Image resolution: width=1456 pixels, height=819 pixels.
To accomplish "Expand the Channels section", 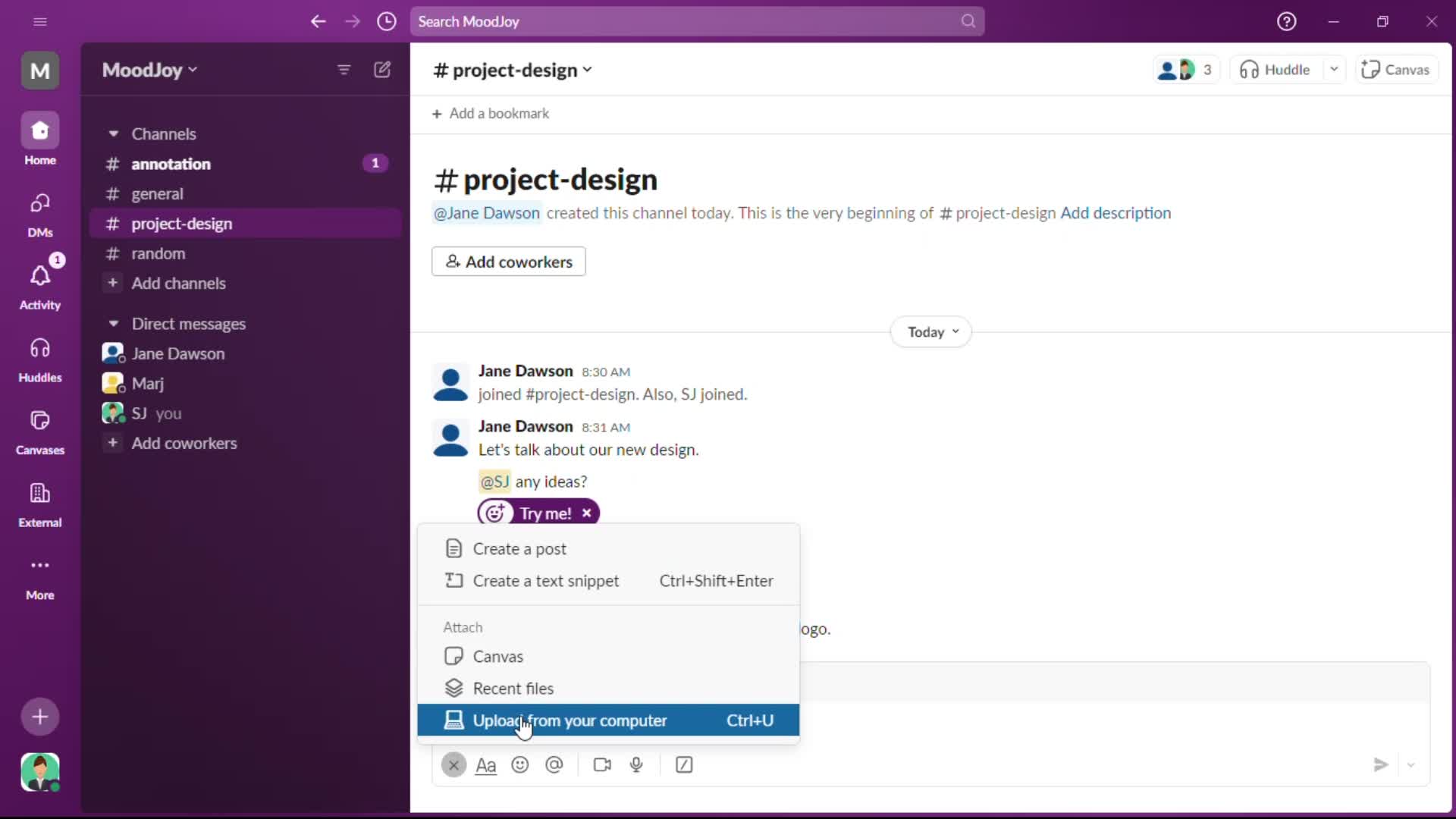I will 113,133.
